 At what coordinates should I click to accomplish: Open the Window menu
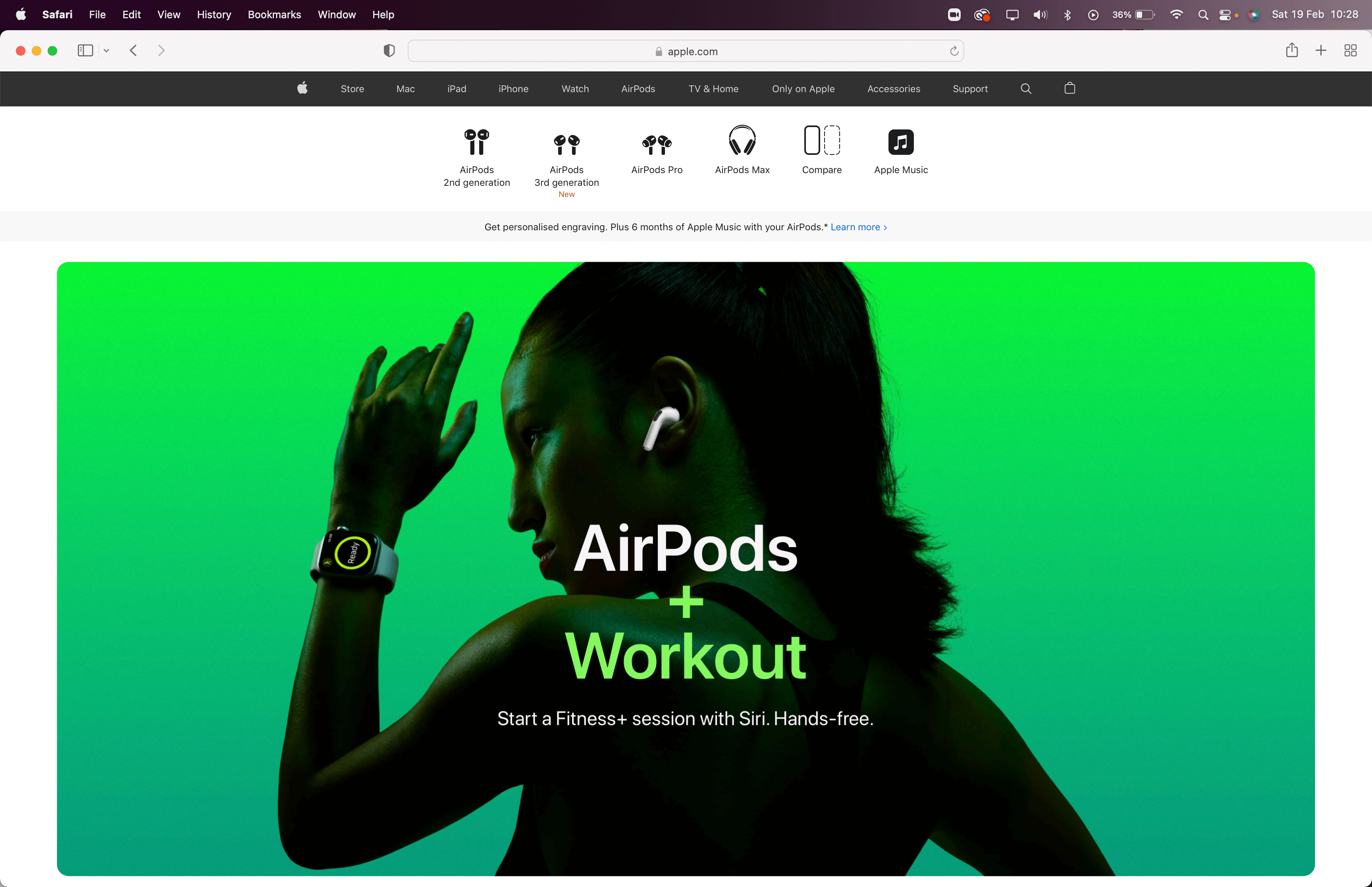click(x=337, y=14)
